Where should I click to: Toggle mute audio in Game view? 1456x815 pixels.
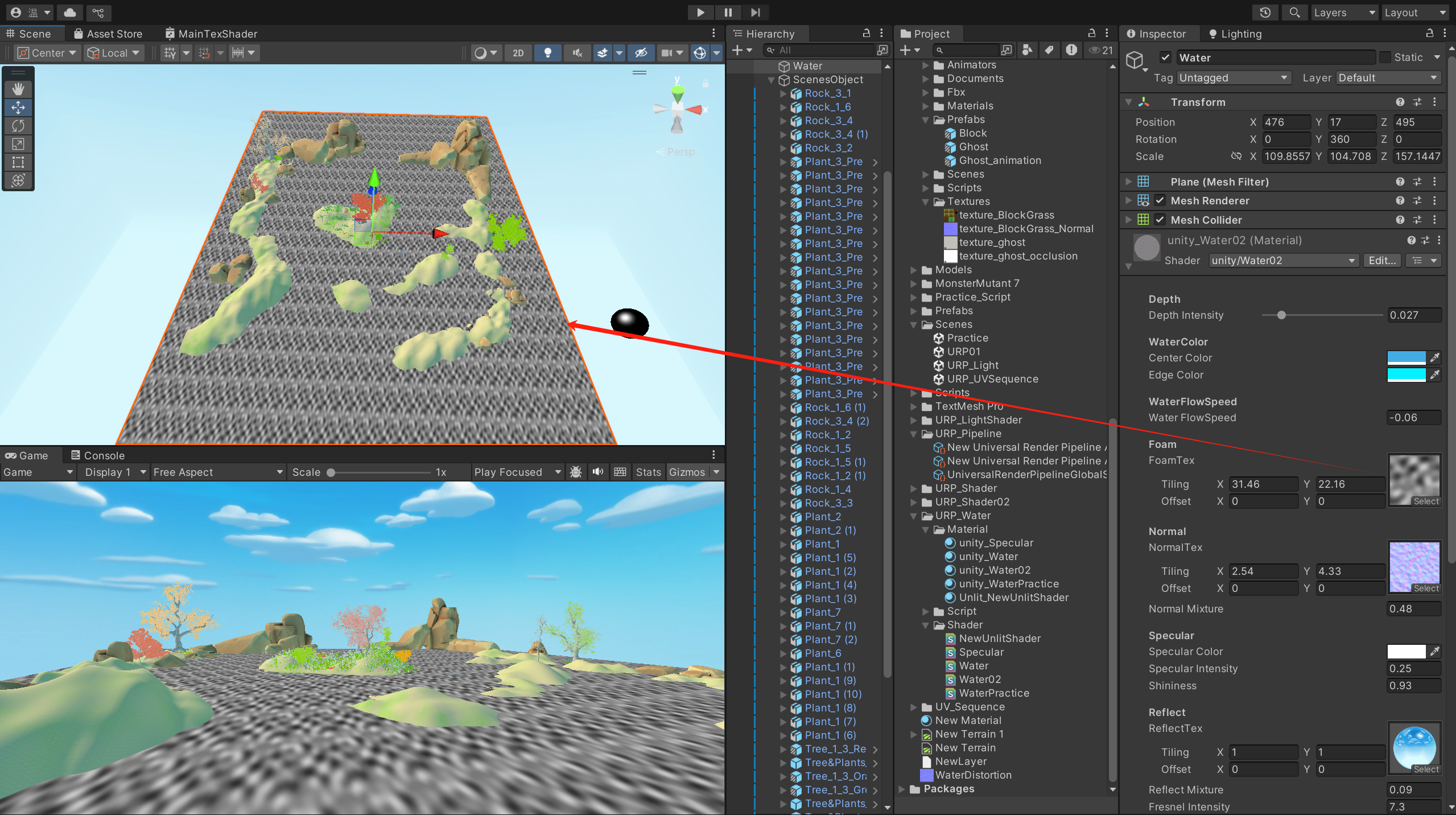point(597,472)
